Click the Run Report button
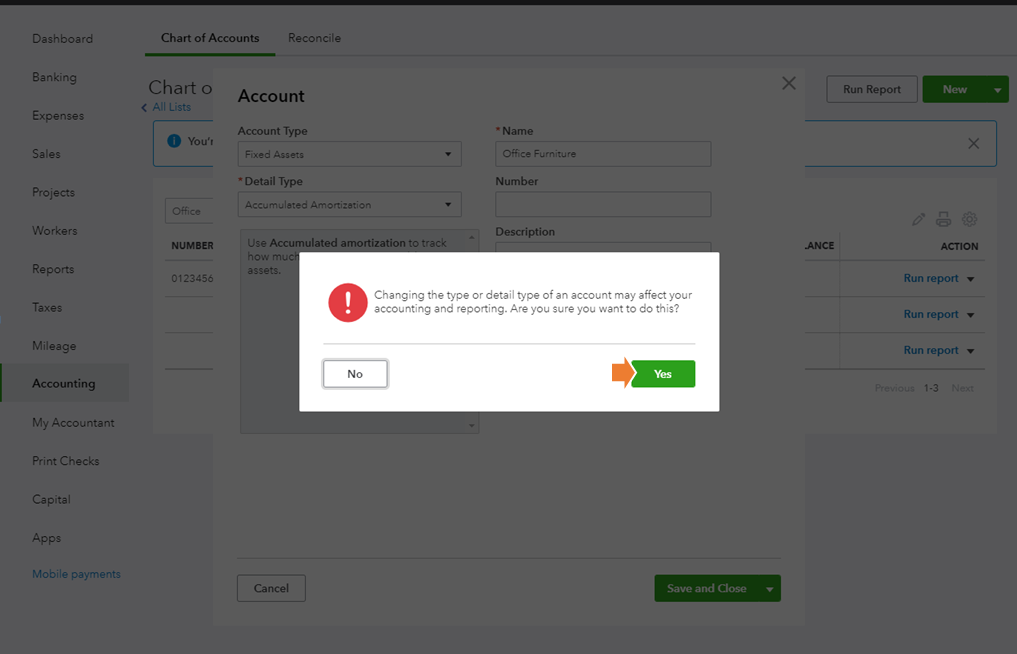1017x654 pixels. [872, 90]
